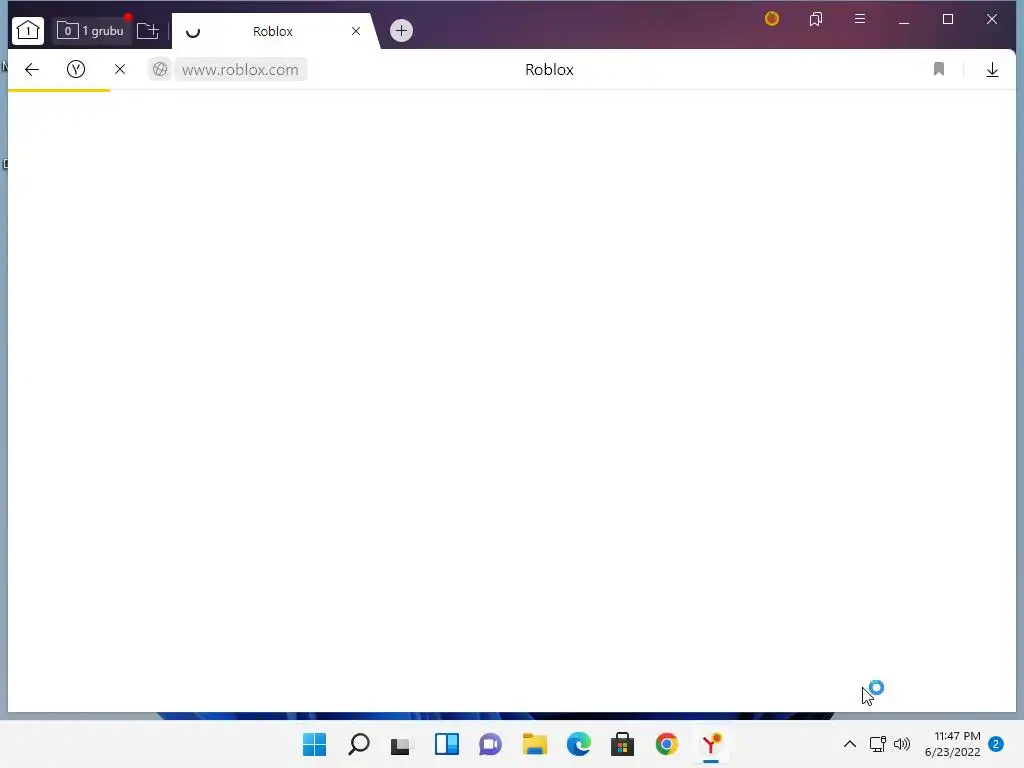Viewport: 1024px width, 768px height.
Task: Stop loading the page
Action: 120,69
